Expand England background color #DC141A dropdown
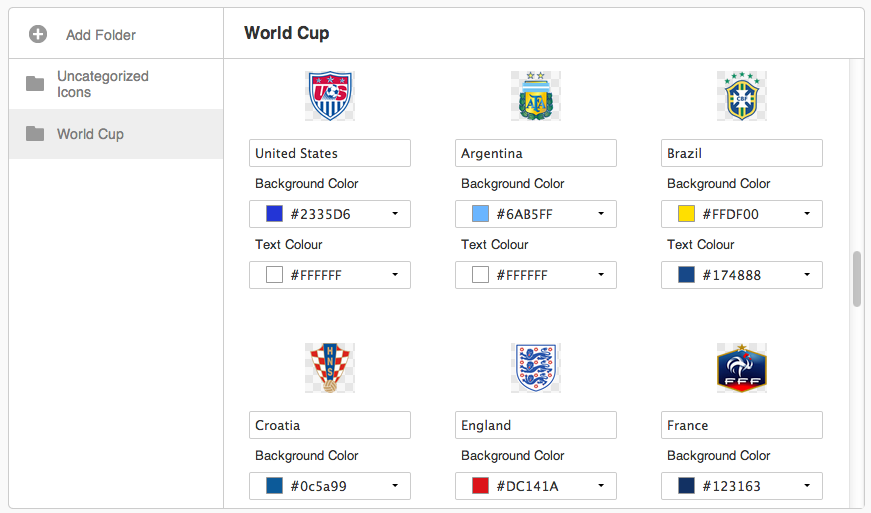 [535, 486]
